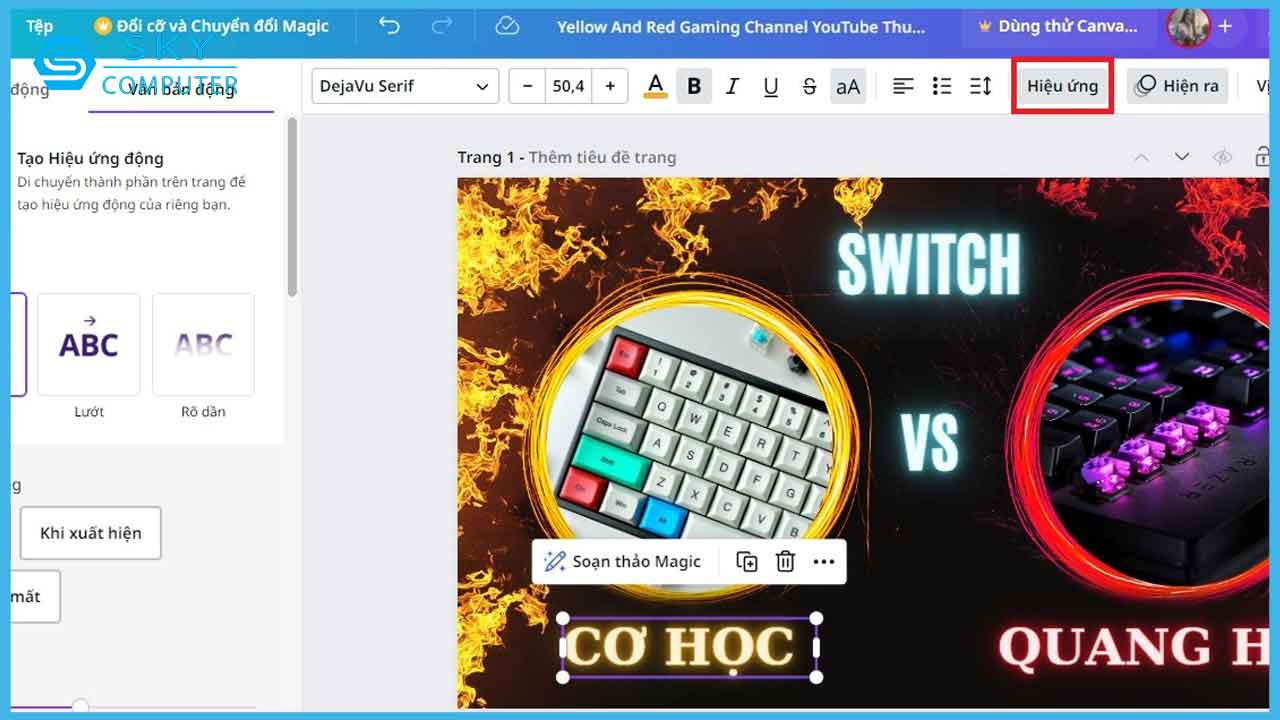1280x720 pixels.
Task: Select the VS text on canvas
Action: pos(929,441)
